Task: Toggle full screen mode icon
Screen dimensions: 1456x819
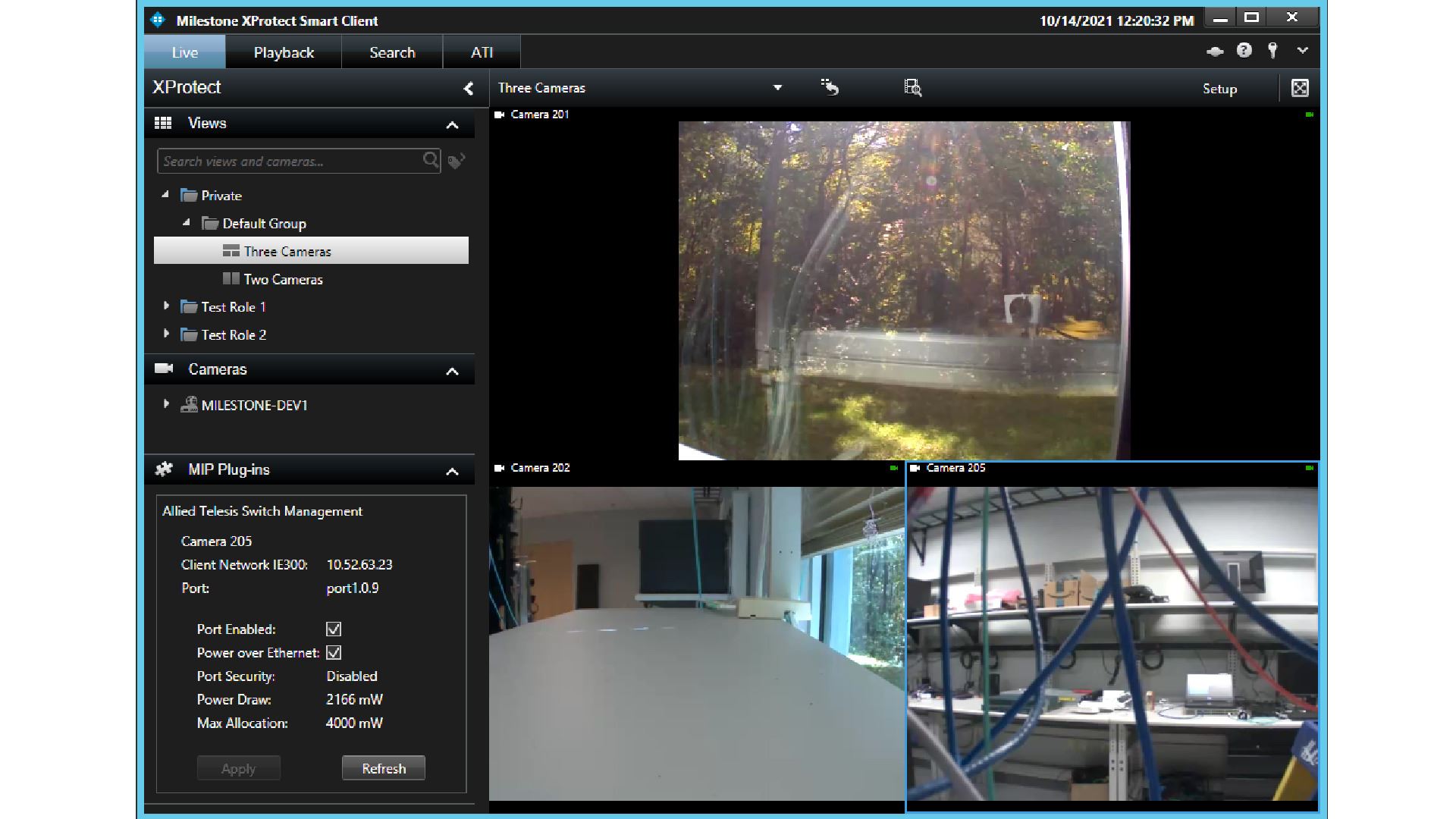Action: (x=1300, y=88)
